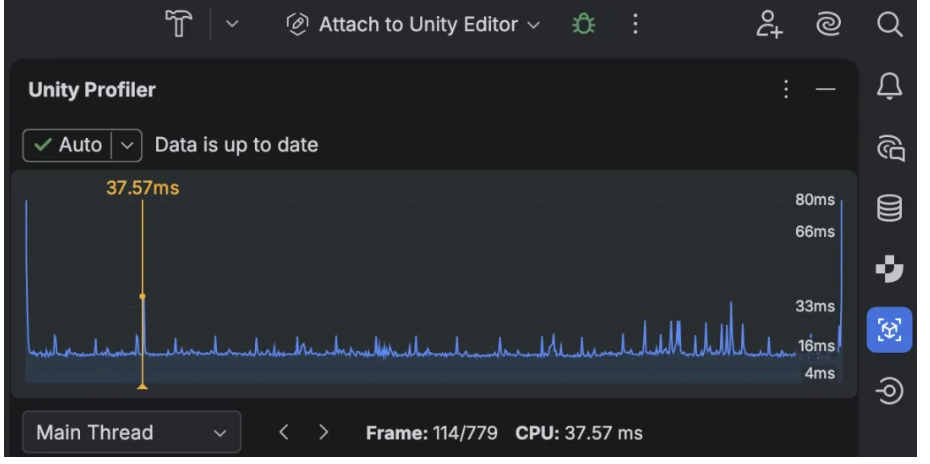Open toolbar more actions vertical dots
The image size is (930, 464).
[635, 24]
